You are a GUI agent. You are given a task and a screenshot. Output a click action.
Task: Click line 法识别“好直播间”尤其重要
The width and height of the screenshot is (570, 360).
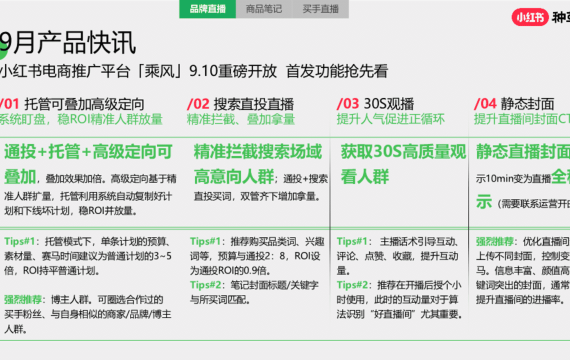click(399, 314)
